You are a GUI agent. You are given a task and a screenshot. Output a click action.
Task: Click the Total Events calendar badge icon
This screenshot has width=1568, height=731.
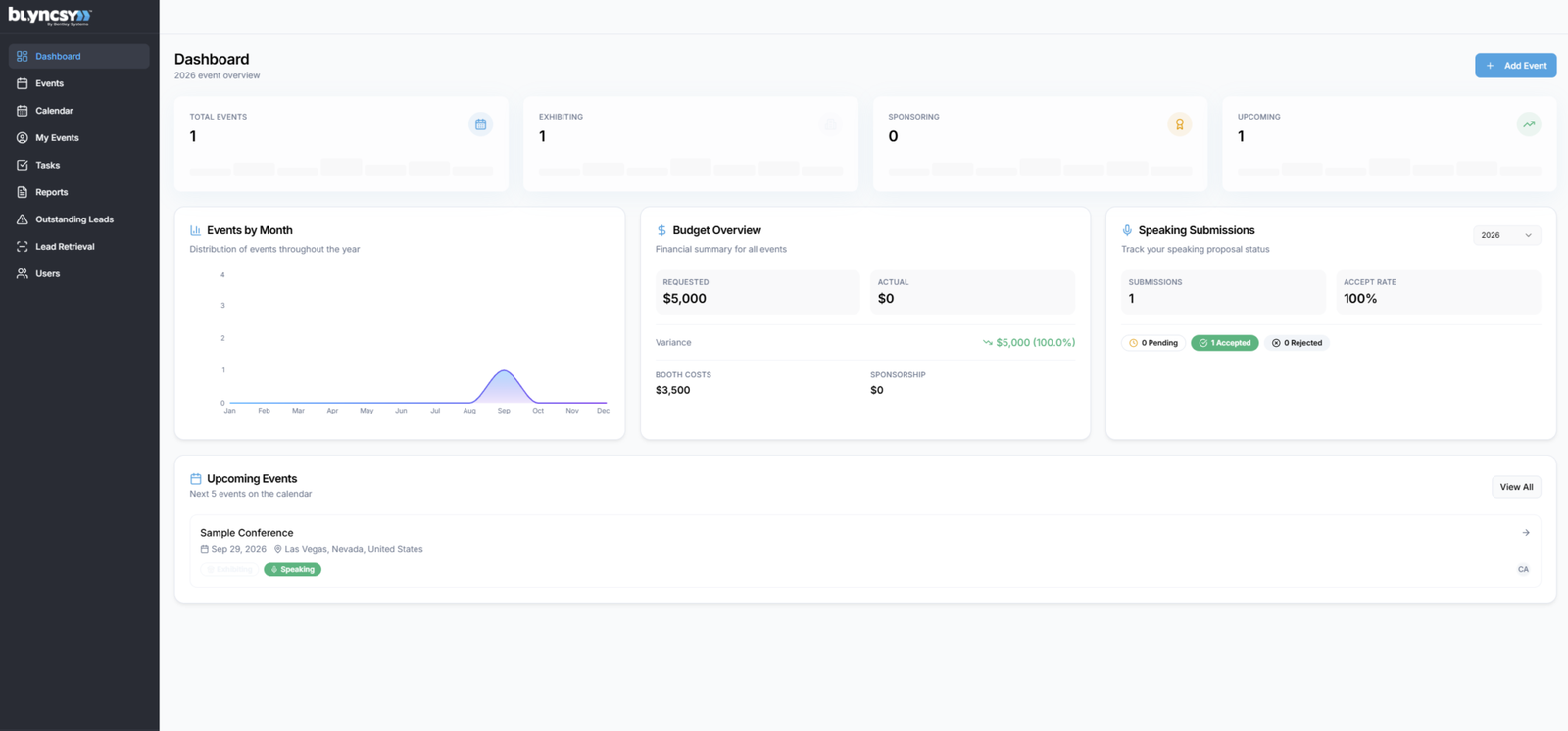(x=480, y=124)
